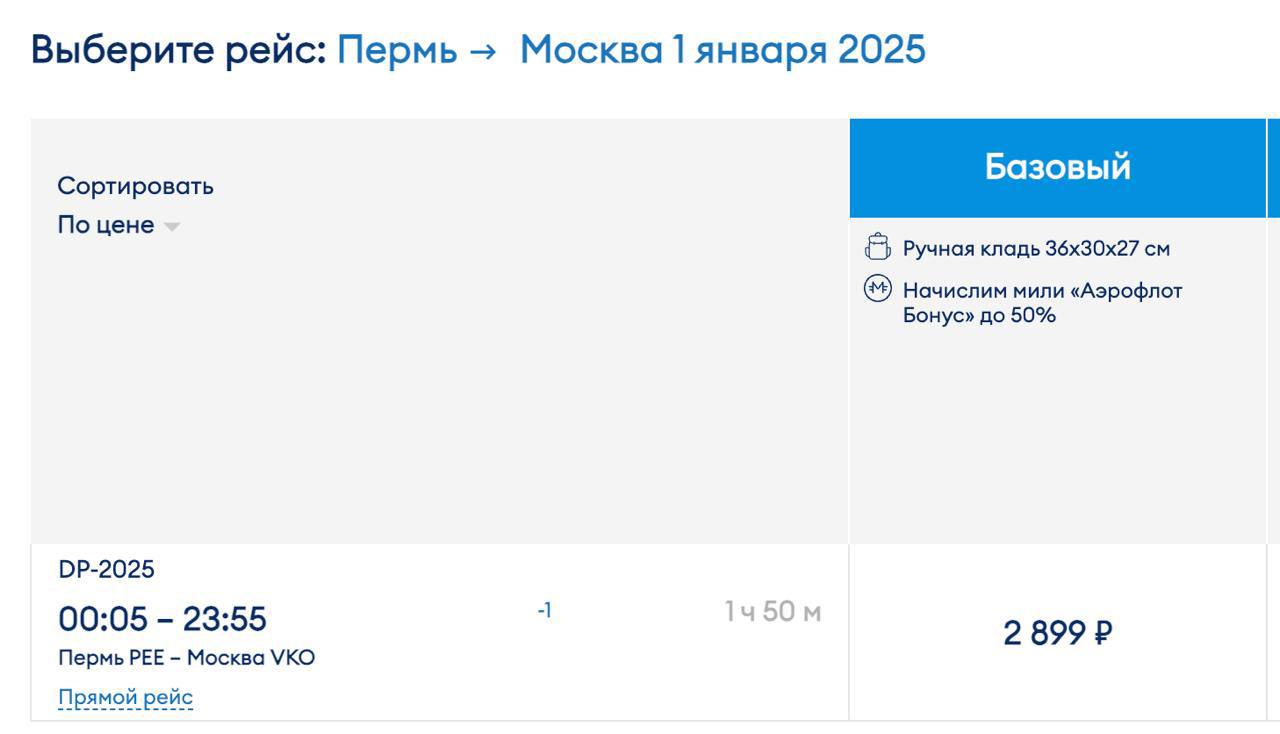
Task: Click the Aeroflot Bonus miles icon
Action: pyautogui.click(x=877, y=289)
